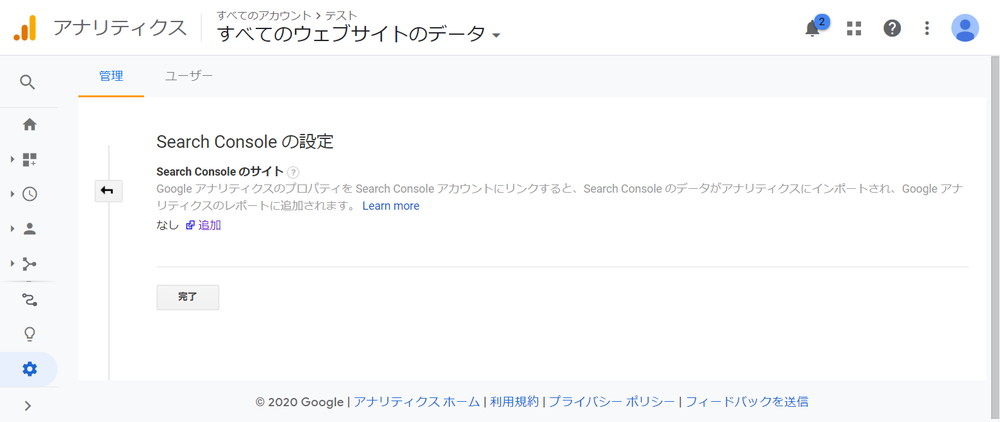Image resolution: width=1000 pixels, height=422 pixels.
Task: Click the テスト breadcrumb text
Action: tap(341, 15)
